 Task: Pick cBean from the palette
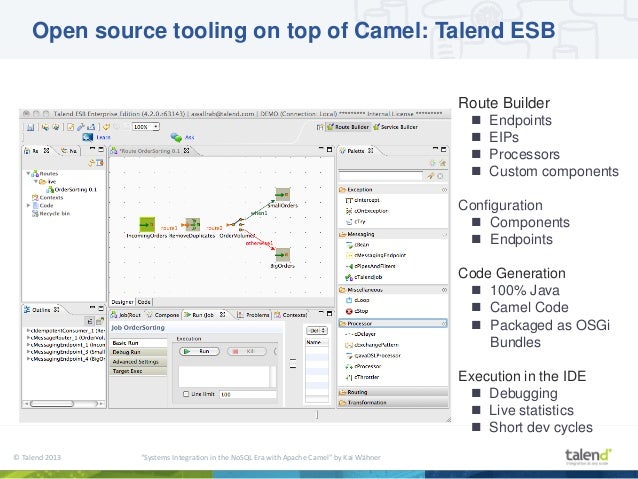tap(357, 245)
